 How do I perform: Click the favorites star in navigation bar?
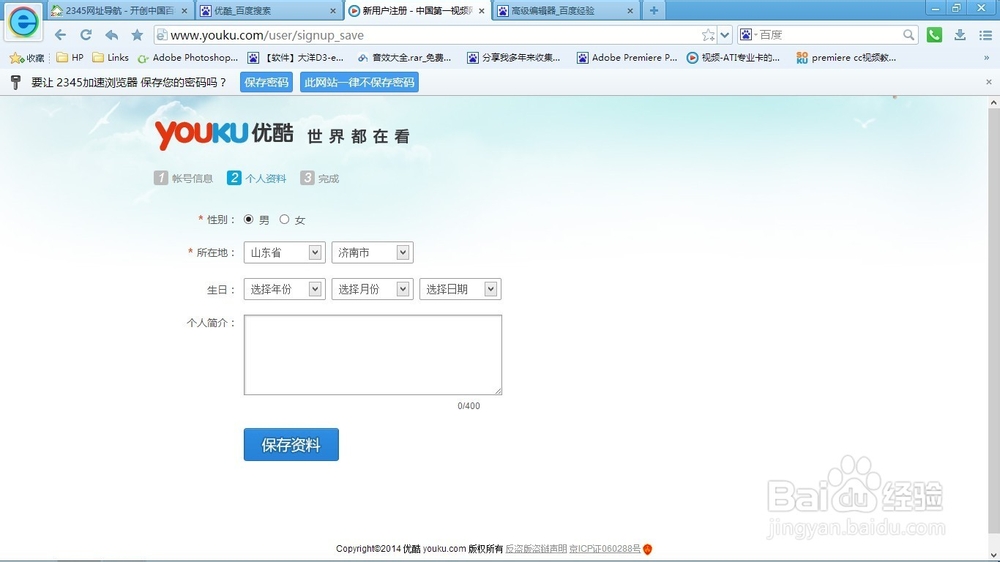click(137, 35)
